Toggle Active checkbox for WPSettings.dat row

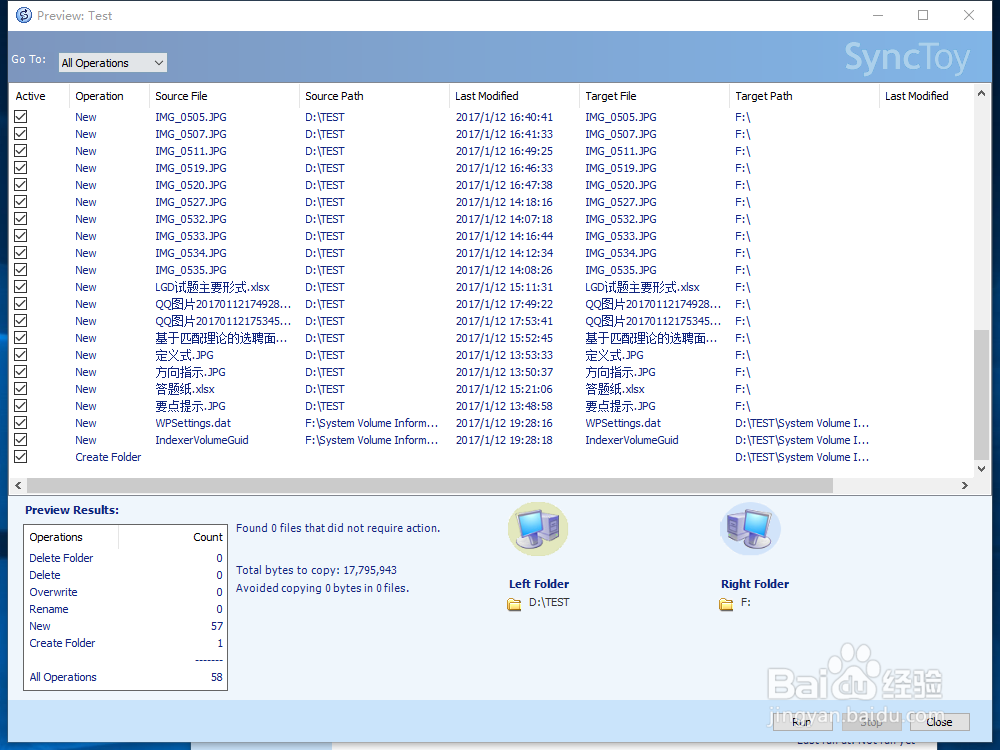(20, 423)
